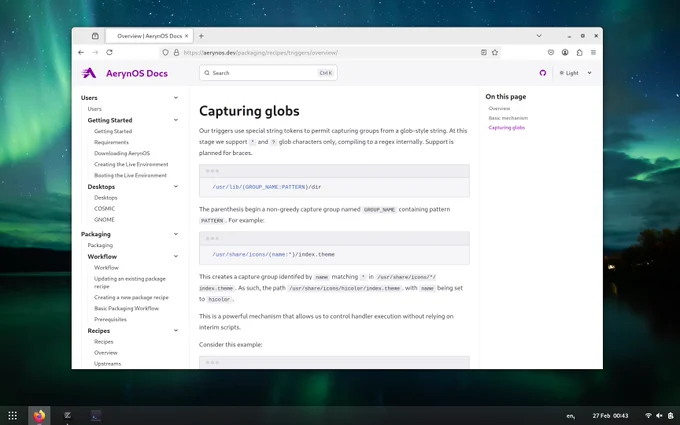Click the en keyboard layout indicator
The height and width of the screenshot is (425, 680).
[x=571, y=416]
